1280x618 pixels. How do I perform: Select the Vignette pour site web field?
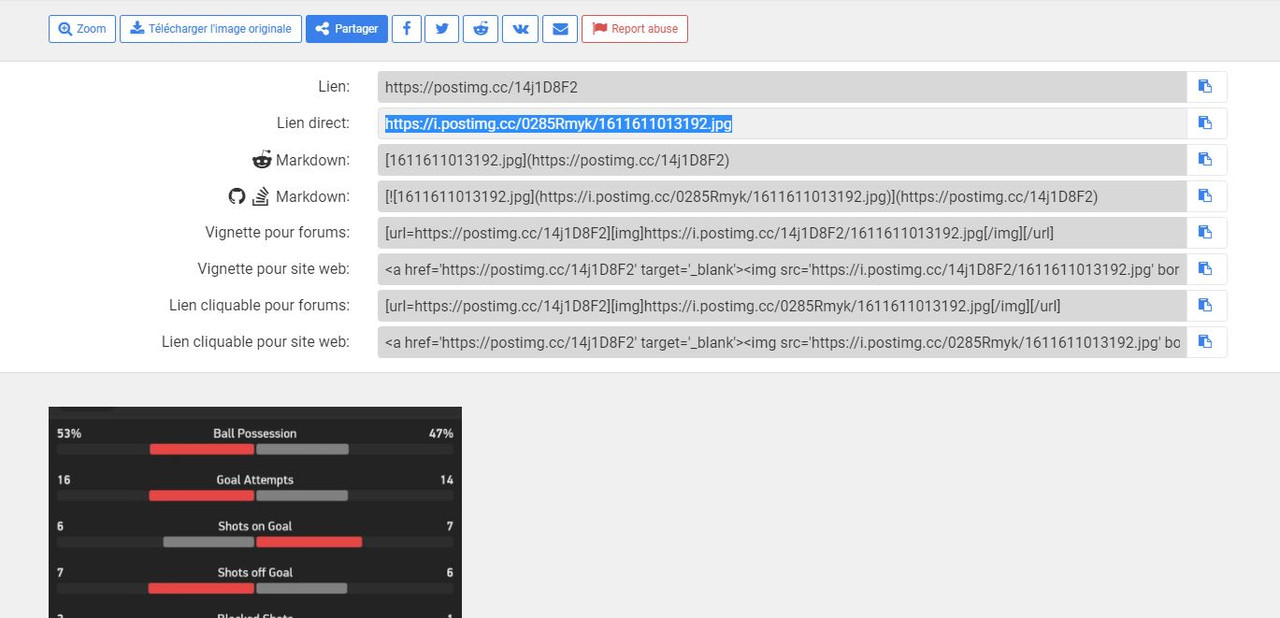pyautogui.click(x=782, y=269)
